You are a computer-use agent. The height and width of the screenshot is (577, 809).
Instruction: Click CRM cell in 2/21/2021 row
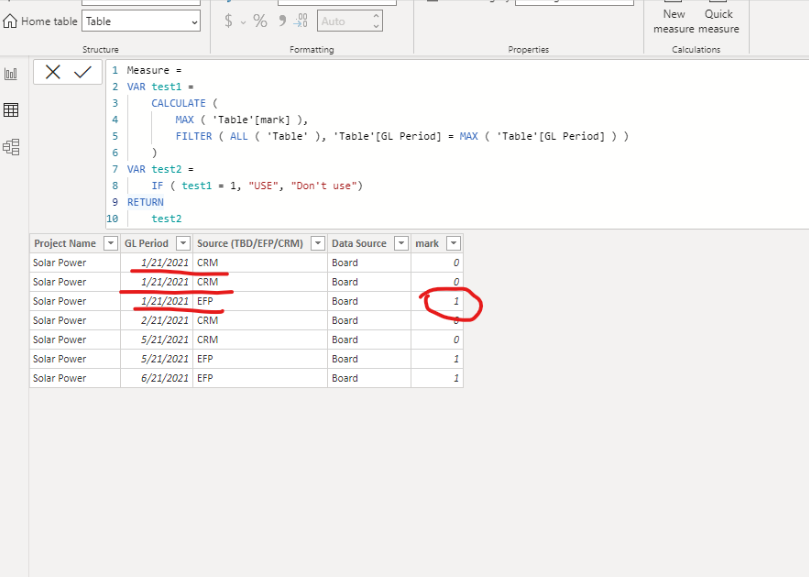tap(260, 320)
